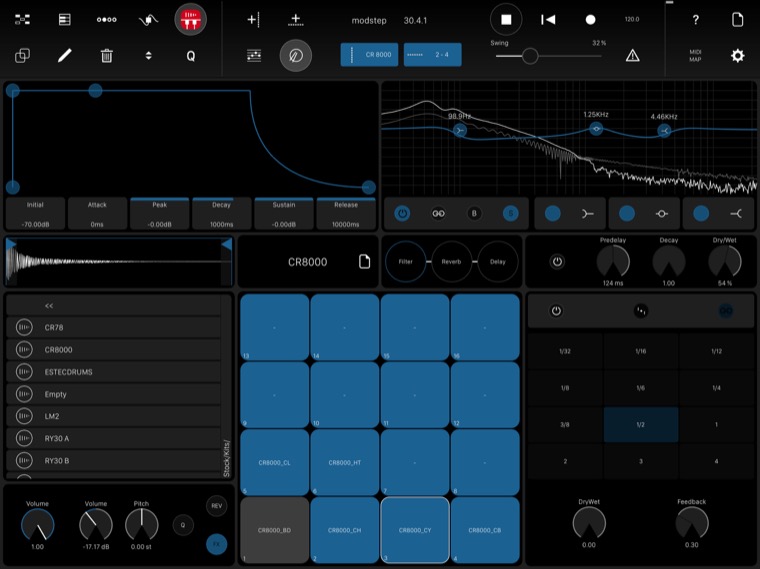This screenshot has height=569, width=760.
Task: Click the CR8000_HT pad
Action: (345, 462)
